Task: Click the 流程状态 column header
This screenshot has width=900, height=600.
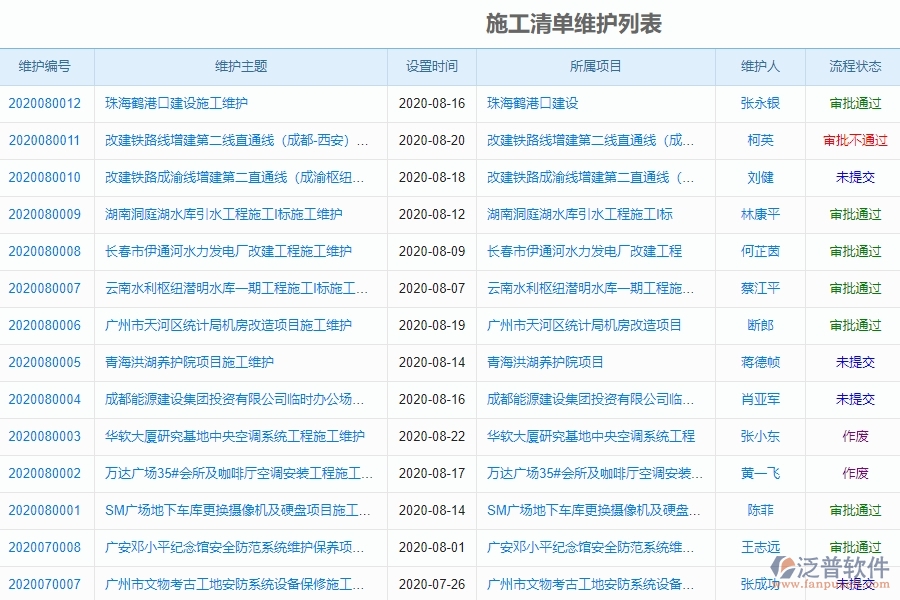Action: (x=851, y=66)
